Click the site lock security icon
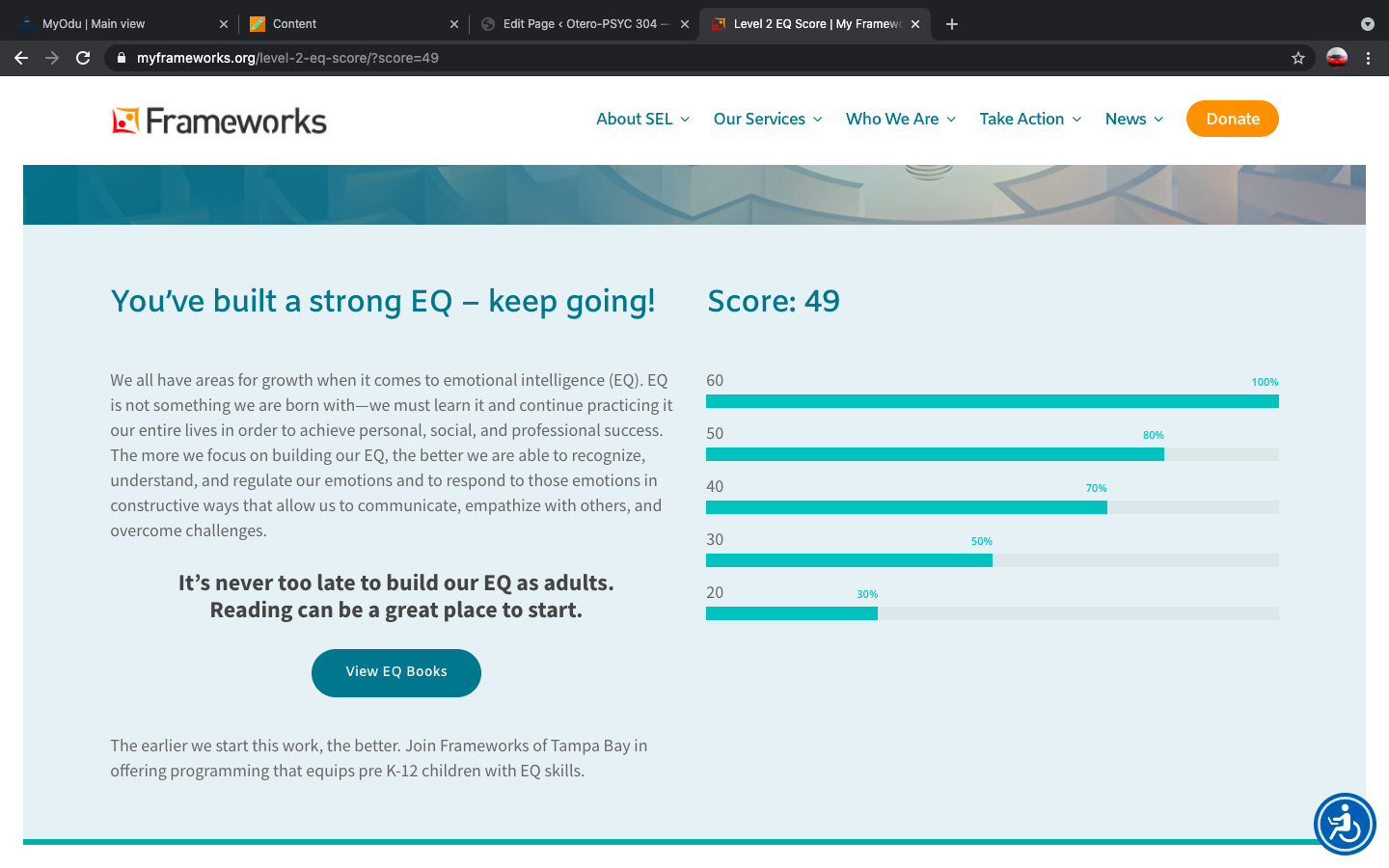This screenshot has width=1389, height=868. pos(122,58)
